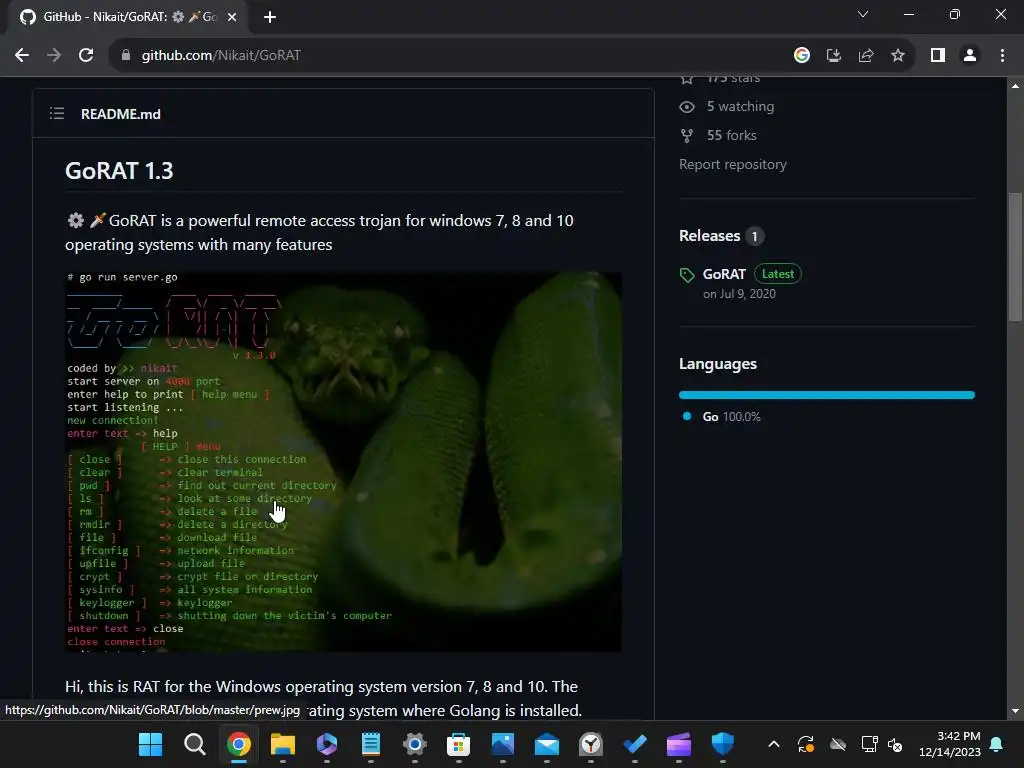Open Settings gear in taskbar
Viewport: 1024px width, 768px height.
[x=415, y=744]
